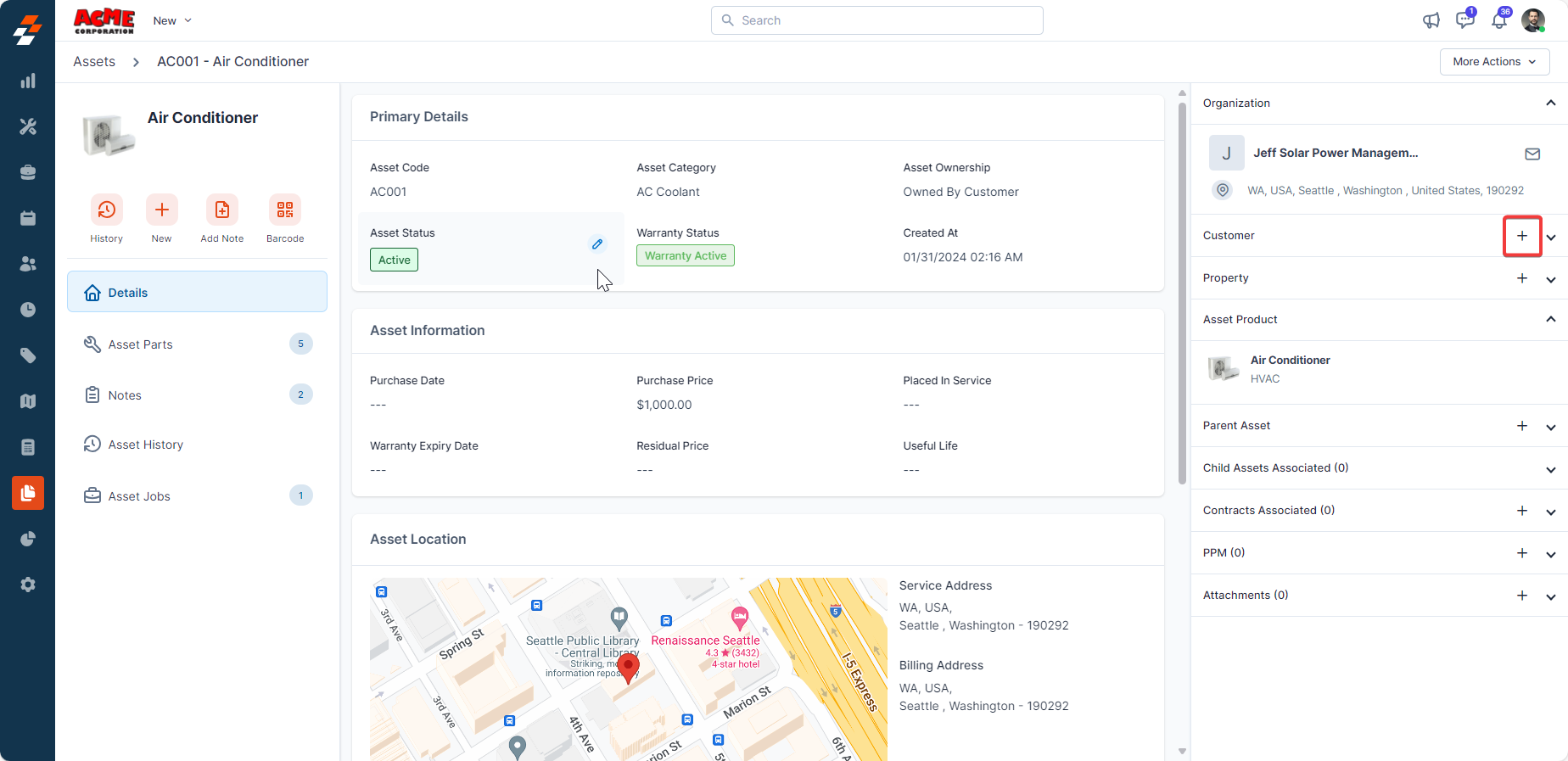Go to Assets breadcrumb link
This screenshot has width=1568, height=761.
point(94,62)
